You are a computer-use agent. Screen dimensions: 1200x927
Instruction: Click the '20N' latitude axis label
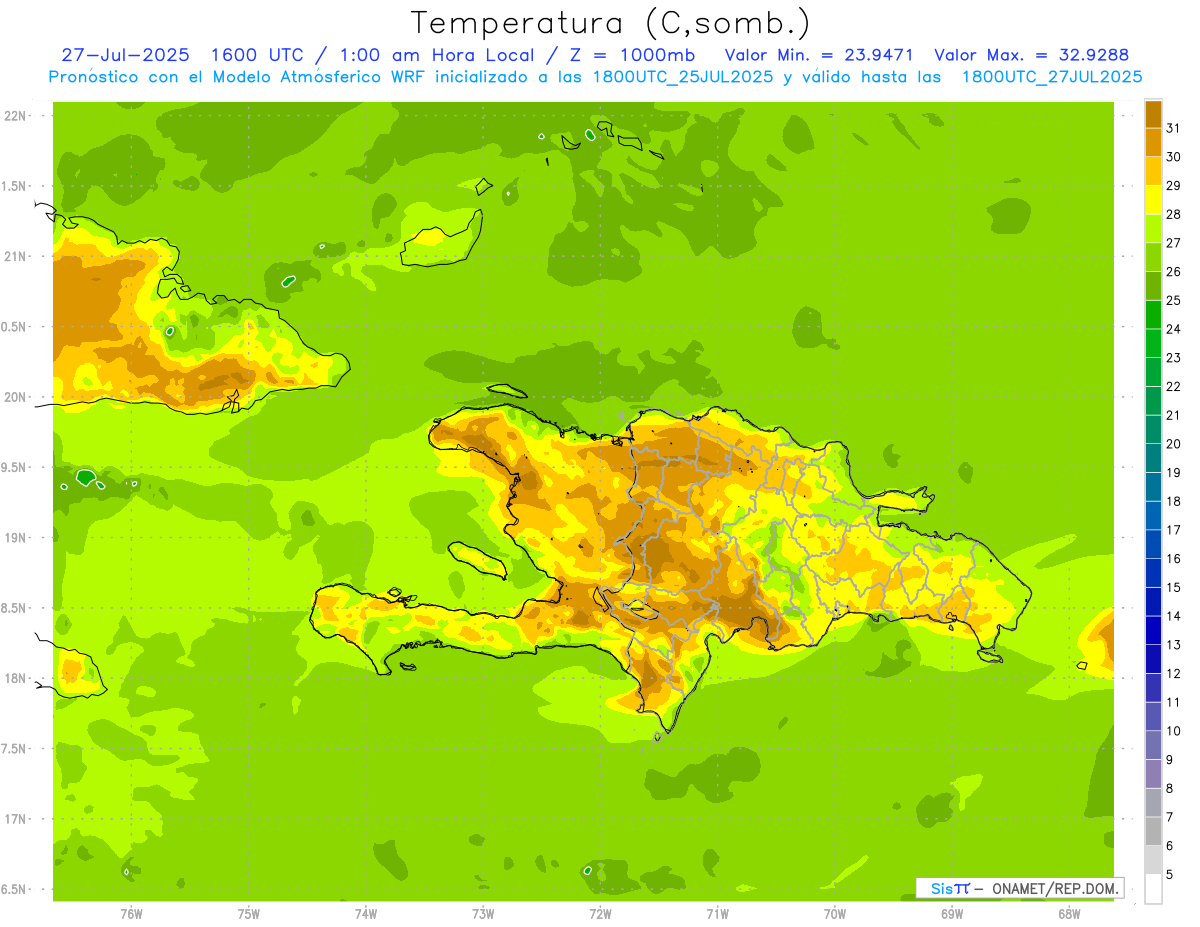tap(17, 398)
